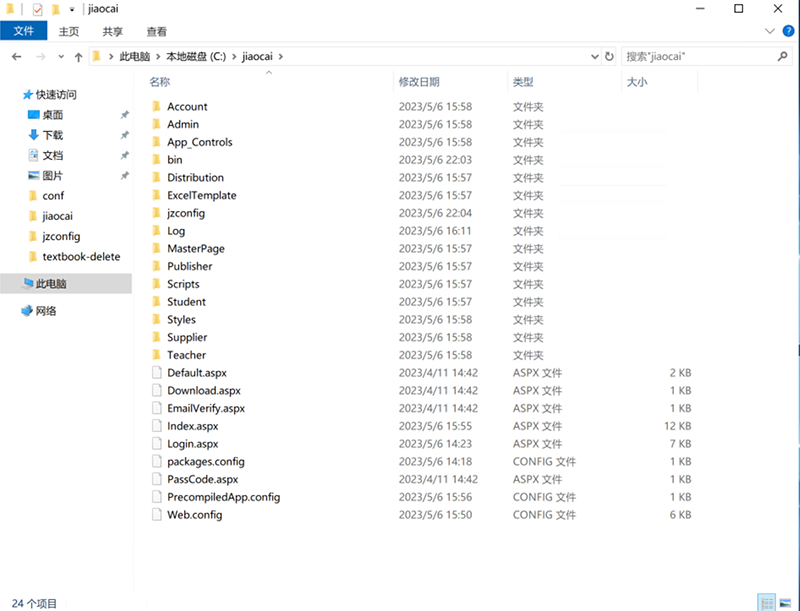Click the Forward navigation arrow

point(41,57)
